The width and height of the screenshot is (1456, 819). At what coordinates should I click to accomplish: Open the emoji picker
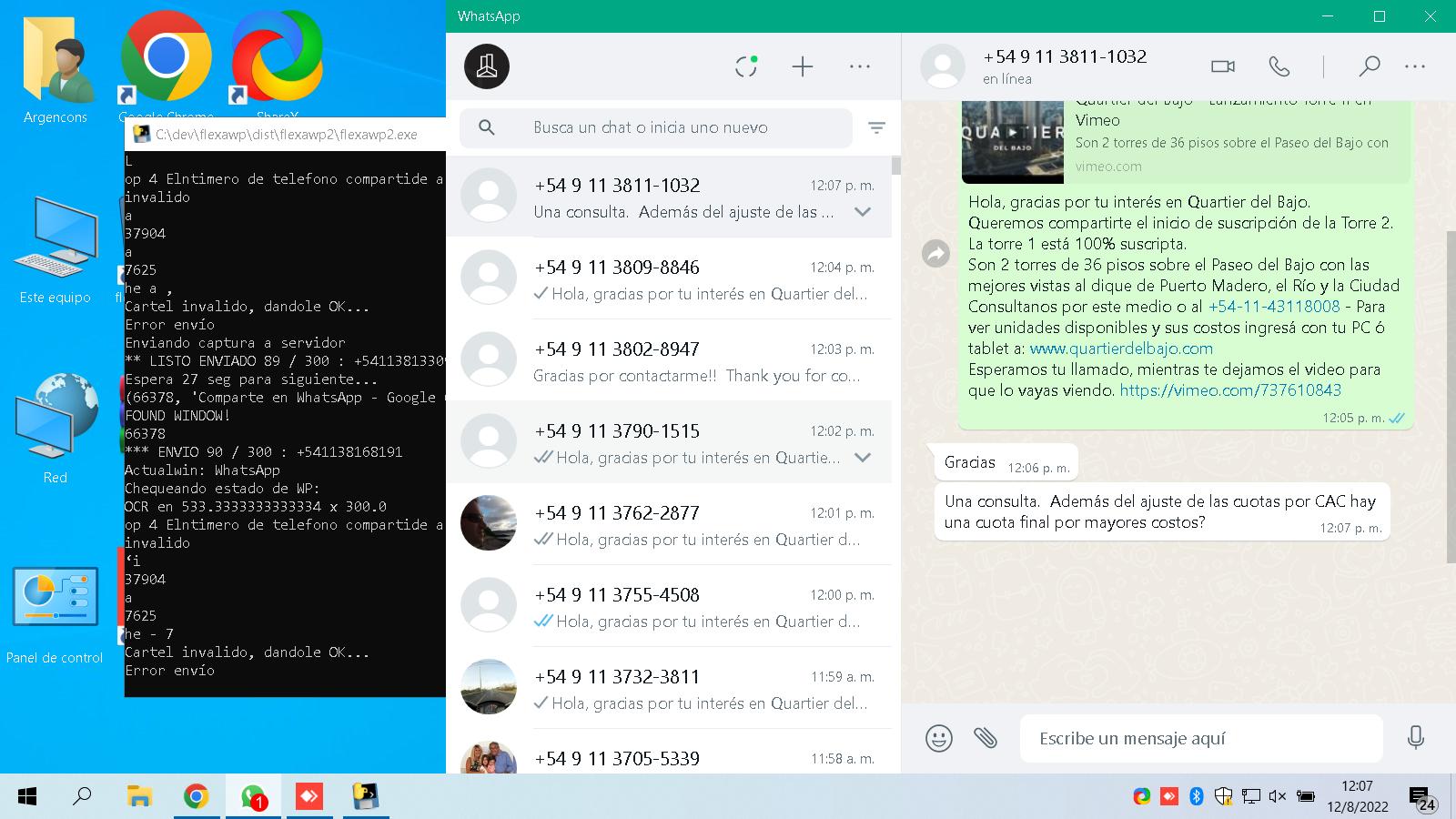tap(939, 738)
